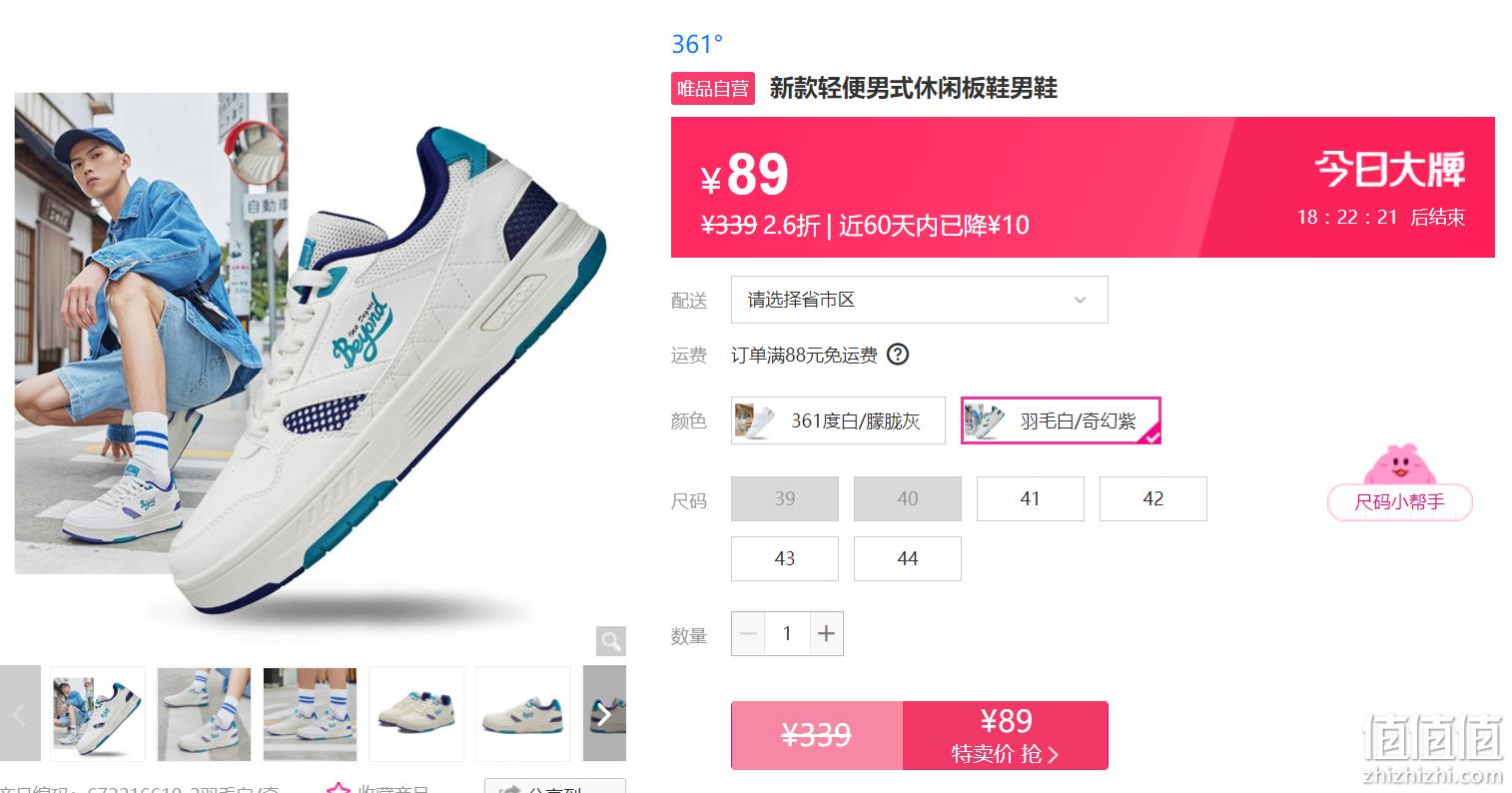Open the shipping fee help question mark
Viewport: 1512px width, 793px height.
click(898, 355)
